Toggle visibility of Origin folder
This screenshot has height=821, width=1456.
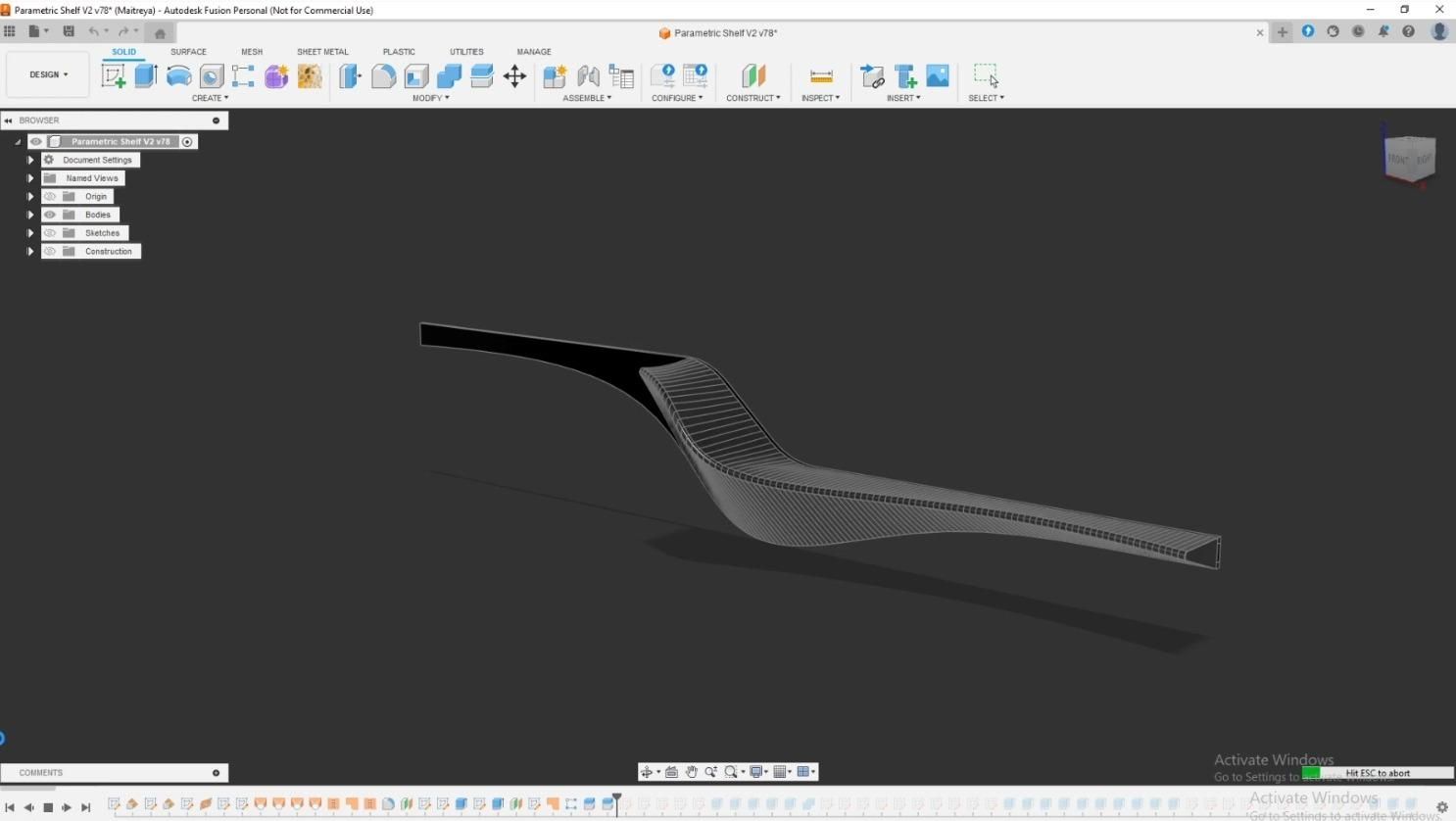coord(50,196)
